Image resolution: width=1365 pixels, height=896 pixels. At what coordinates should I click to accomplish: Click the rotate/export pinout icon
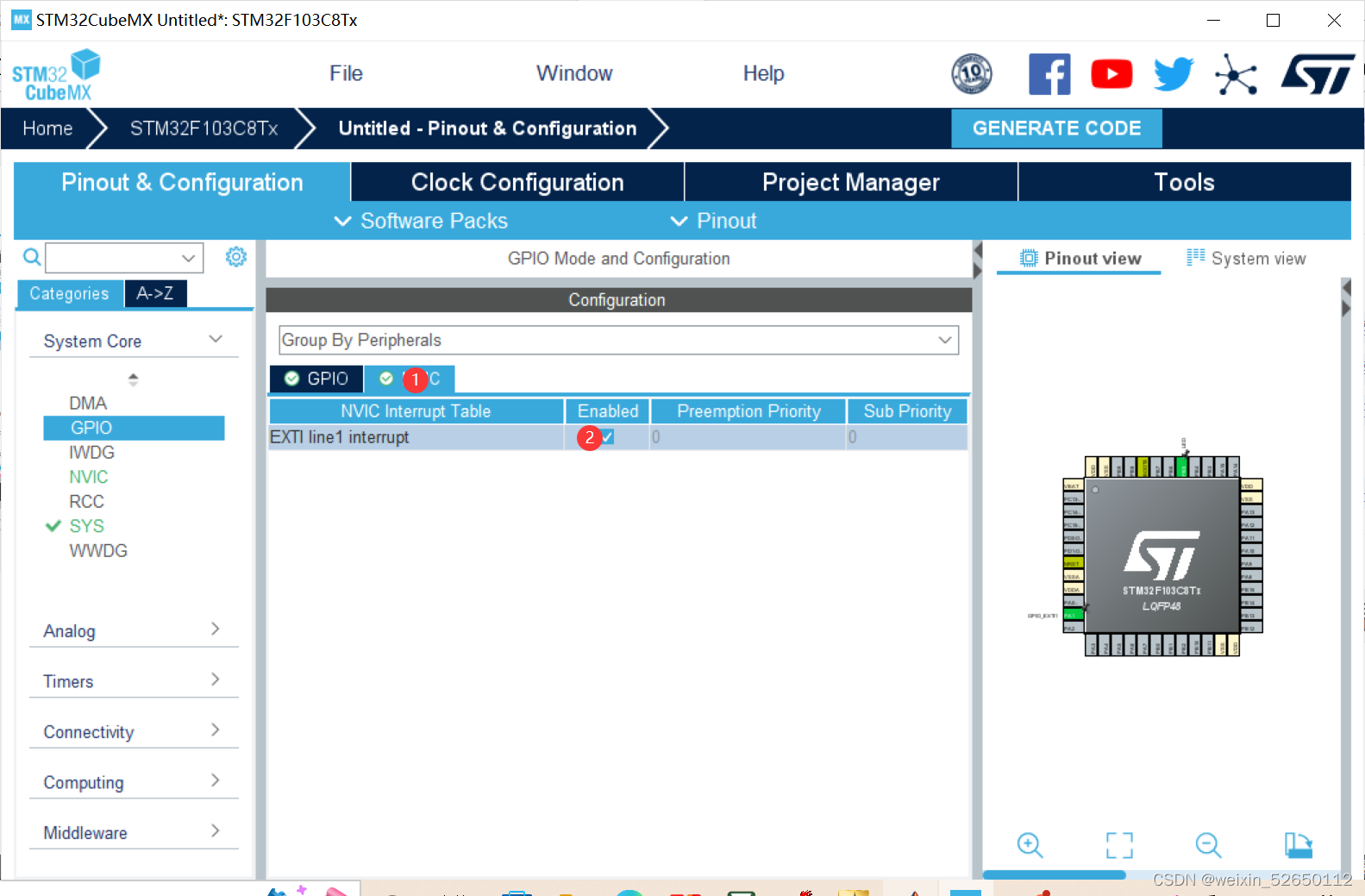click(1298, 845)
